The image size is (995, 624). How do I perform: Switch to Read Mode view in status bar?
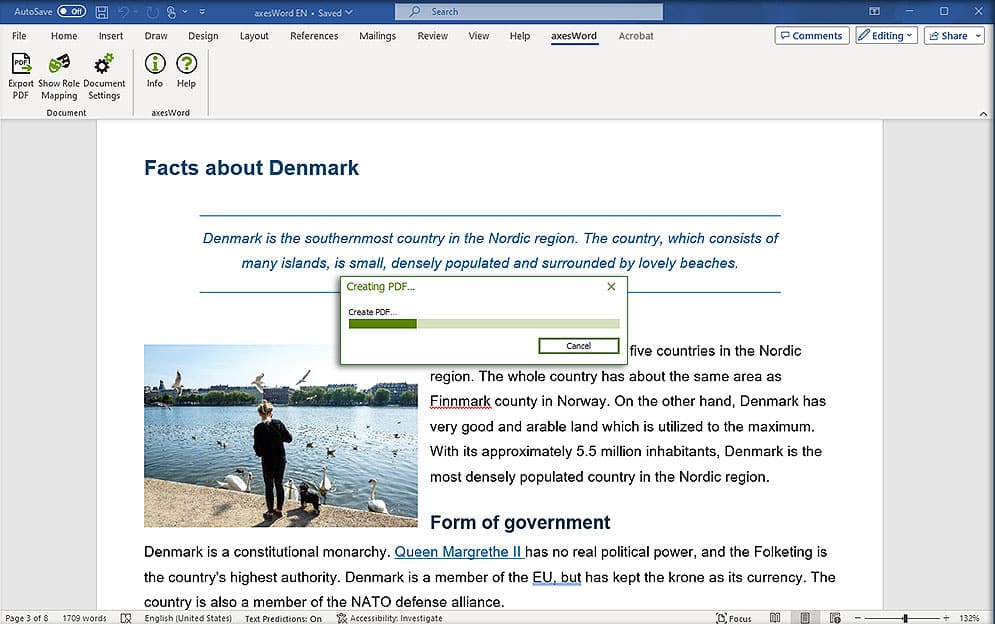[x=776, y=618]
